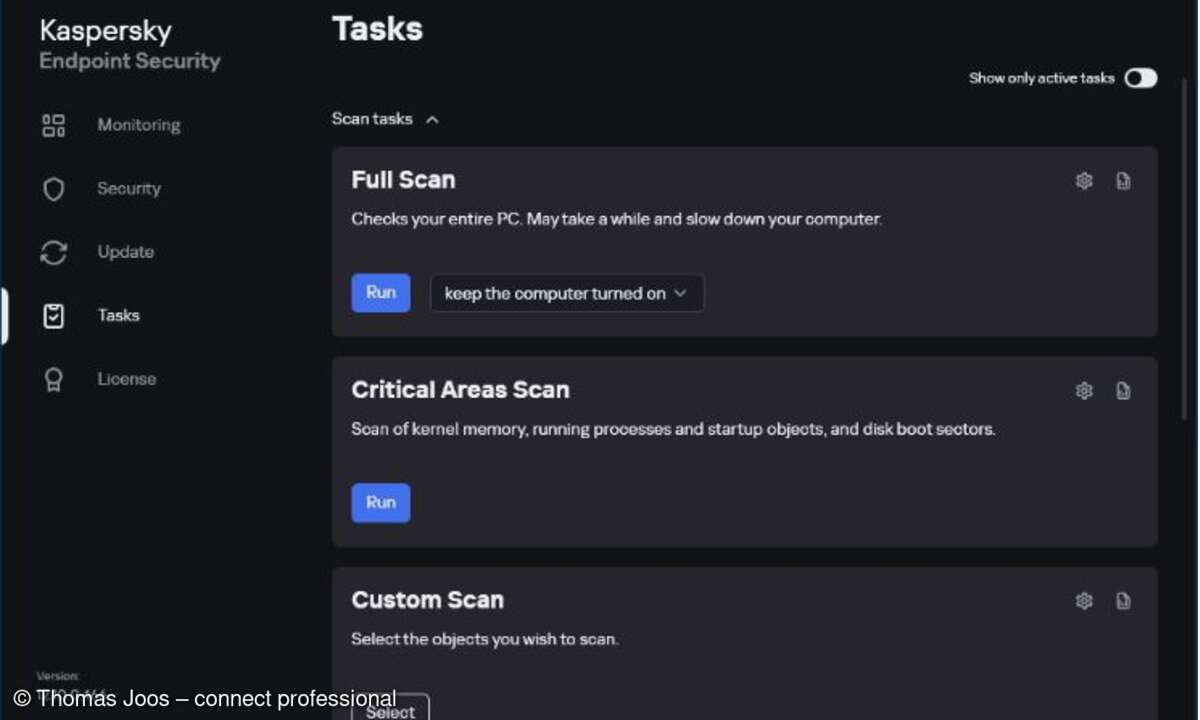Open the Full Scan report icon
The width and height of the screenshot is (1200, 720).
1123,181
